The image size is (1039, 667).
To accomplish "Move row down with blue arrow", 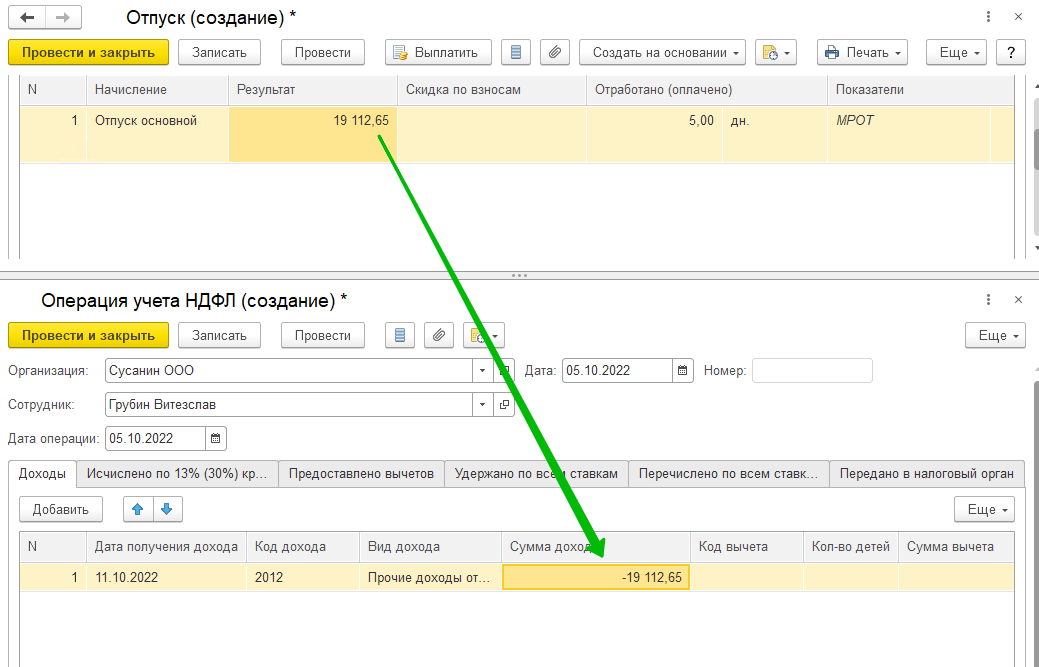I will (x=166, y=509).
